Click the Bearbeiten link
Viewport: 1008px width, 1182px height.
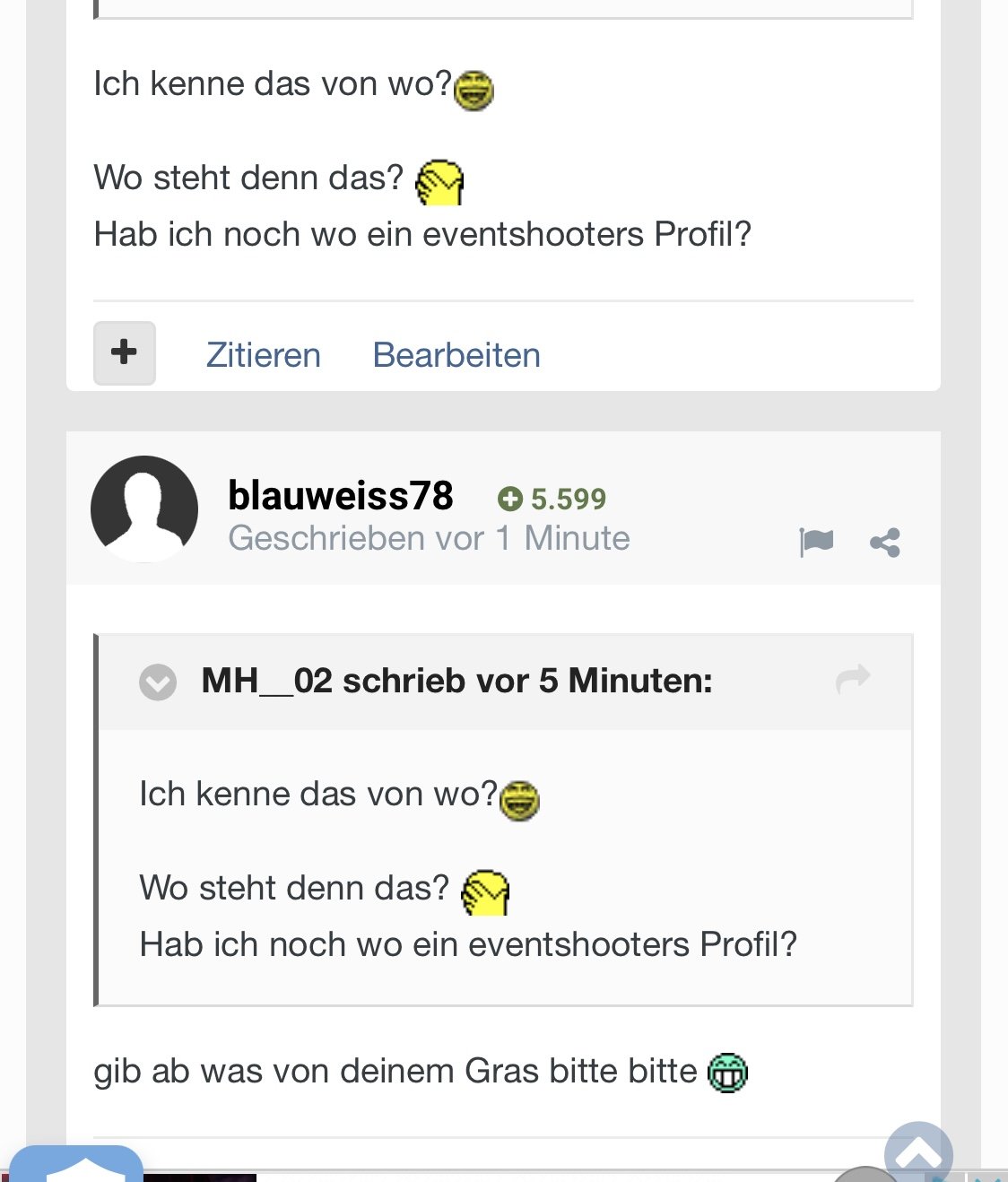(x=456, y=355)
